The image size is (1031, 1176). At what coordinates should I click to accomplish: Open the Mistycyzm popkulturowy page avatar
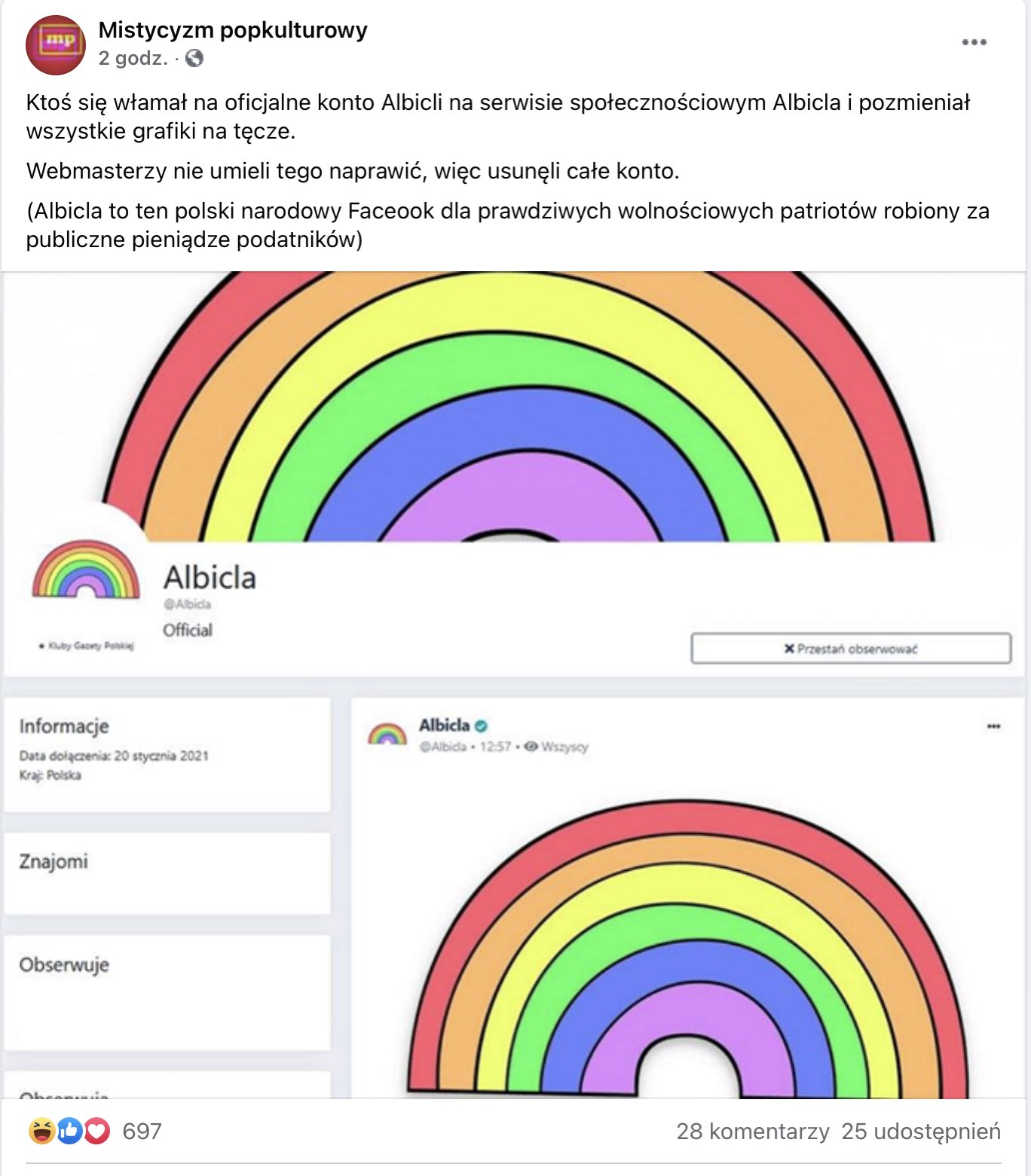[x=56, y=44]
